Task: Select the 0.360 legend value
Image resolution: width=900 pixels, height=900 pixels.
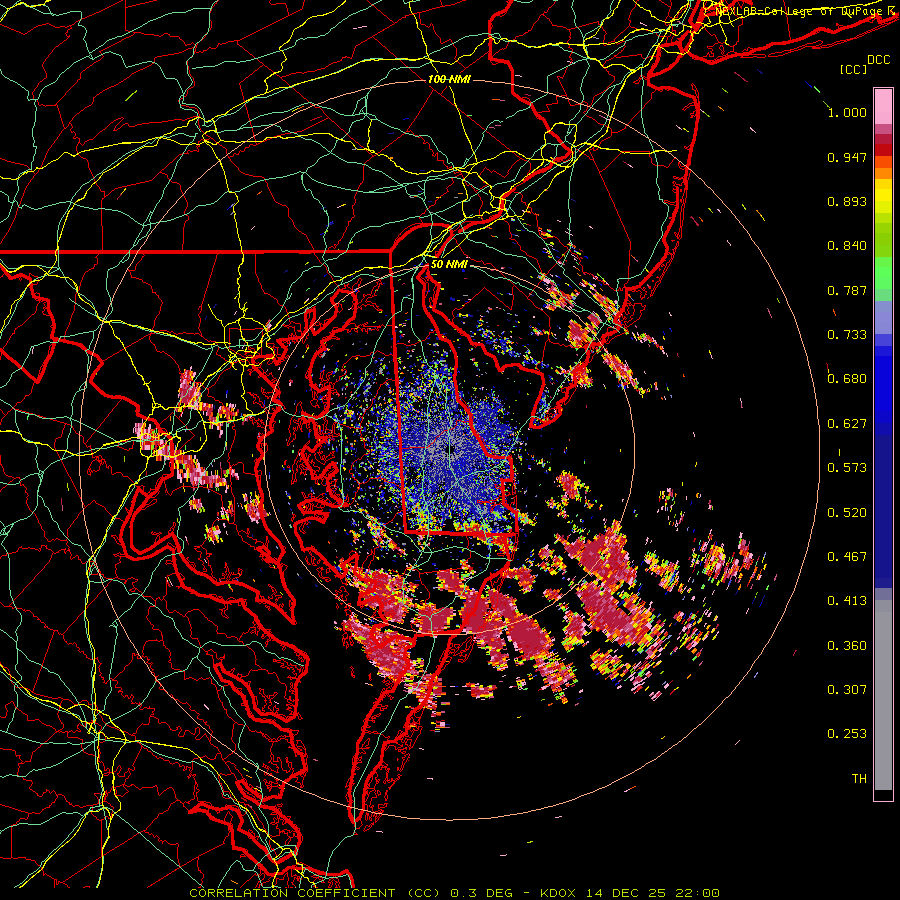Action: point(847,646)
